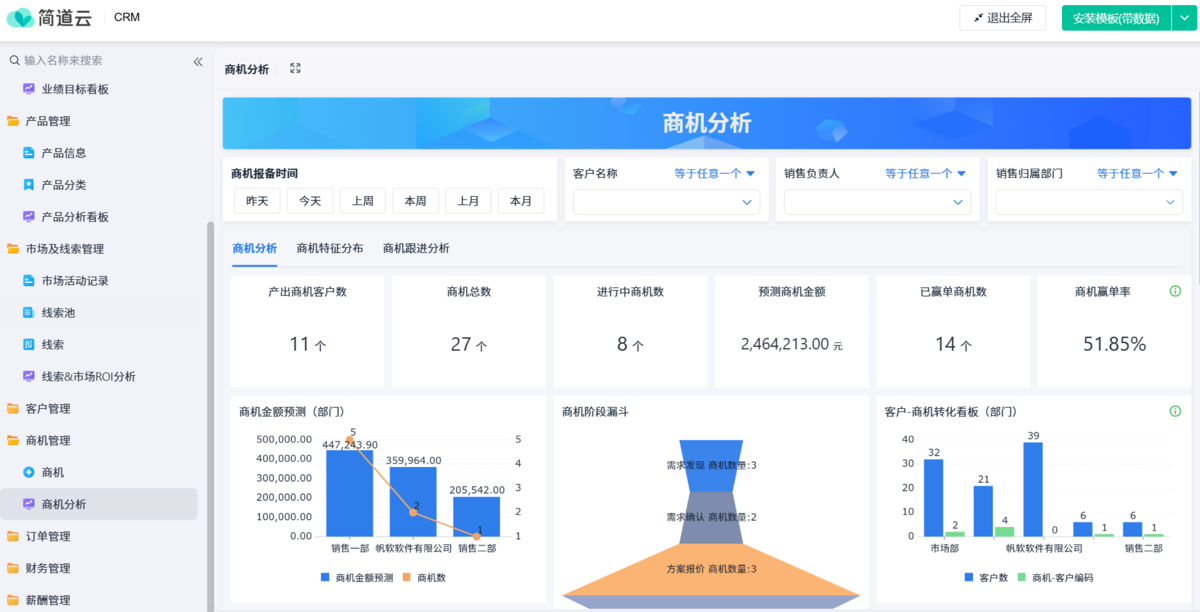The image size is (1200, 612).
Task: Open the 销售归属部门 value dropdown
Action: [1089, 202]
